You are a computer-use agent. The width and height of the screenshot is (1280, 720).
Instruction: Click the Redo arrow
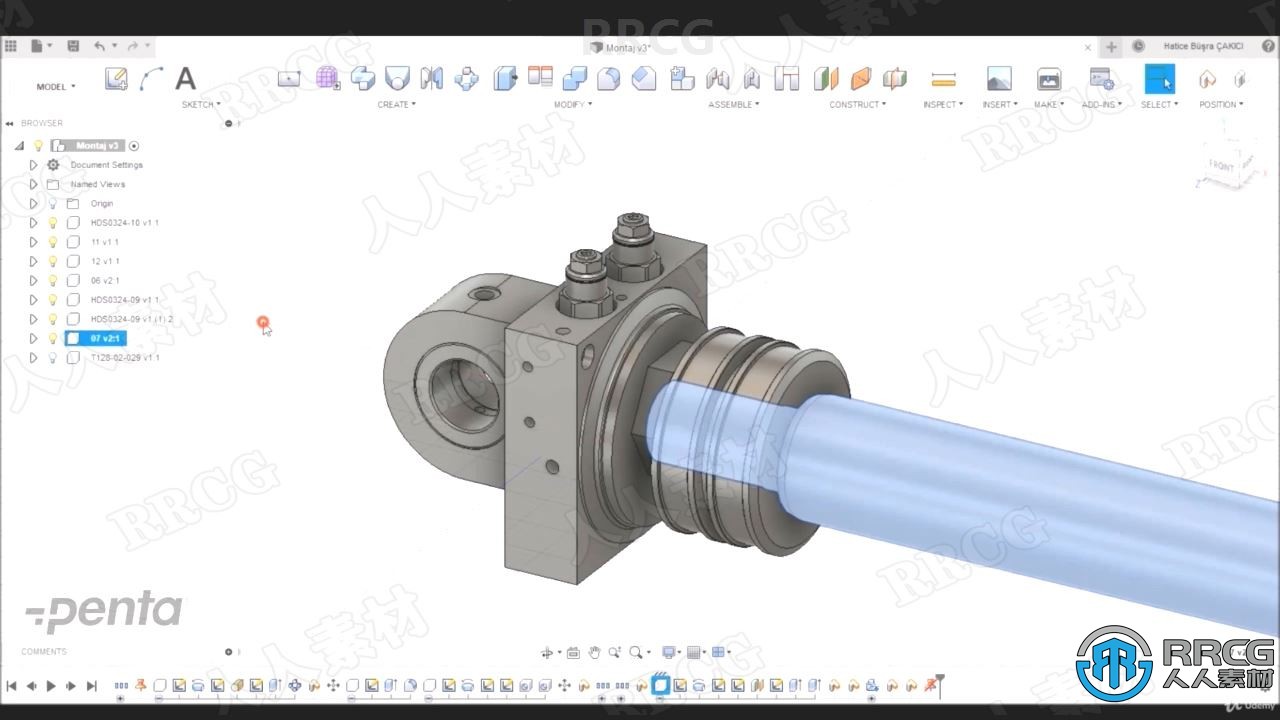pos(132,46)
